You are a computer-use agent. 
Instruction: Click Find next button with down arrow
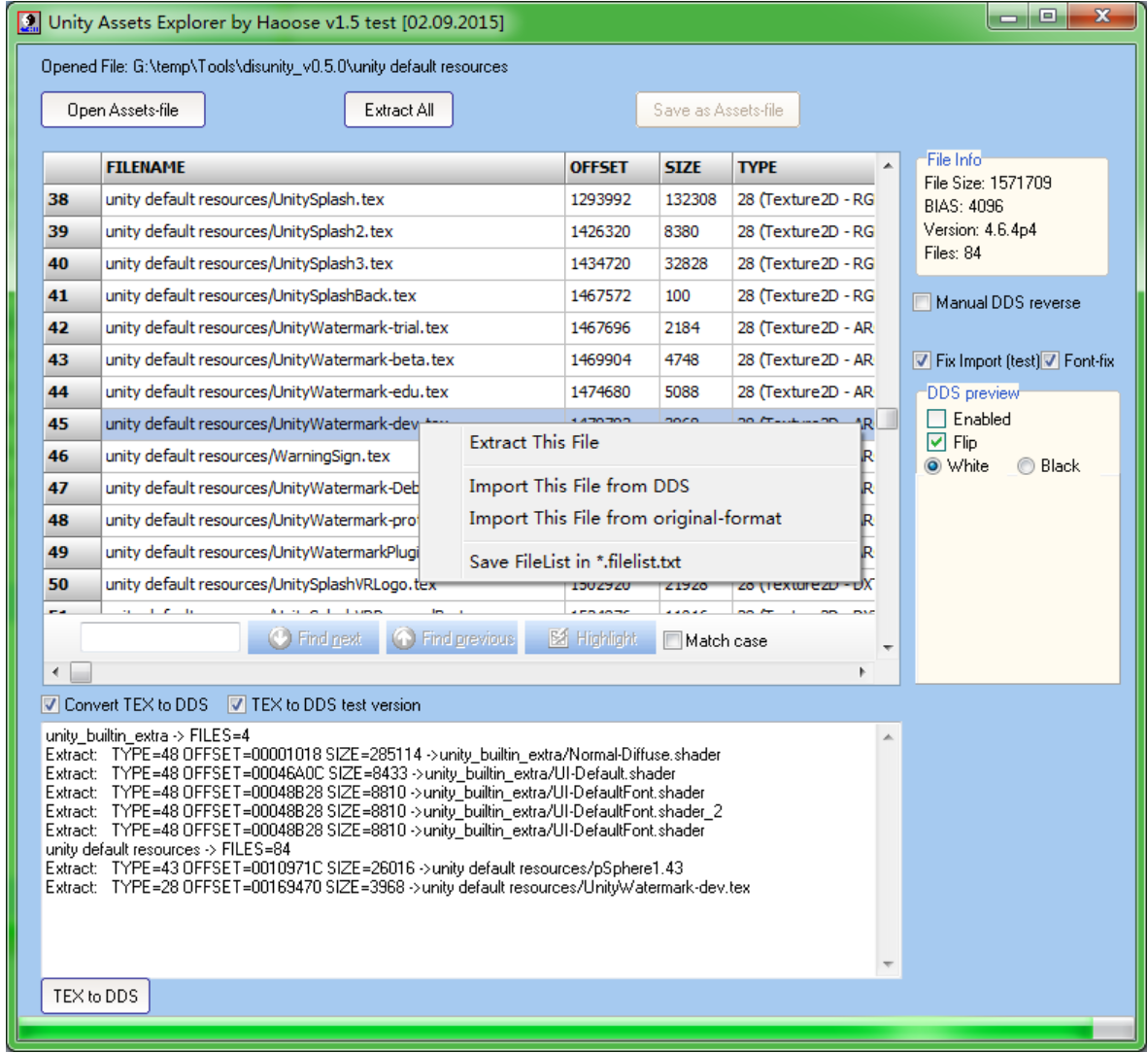click(314, 638)
